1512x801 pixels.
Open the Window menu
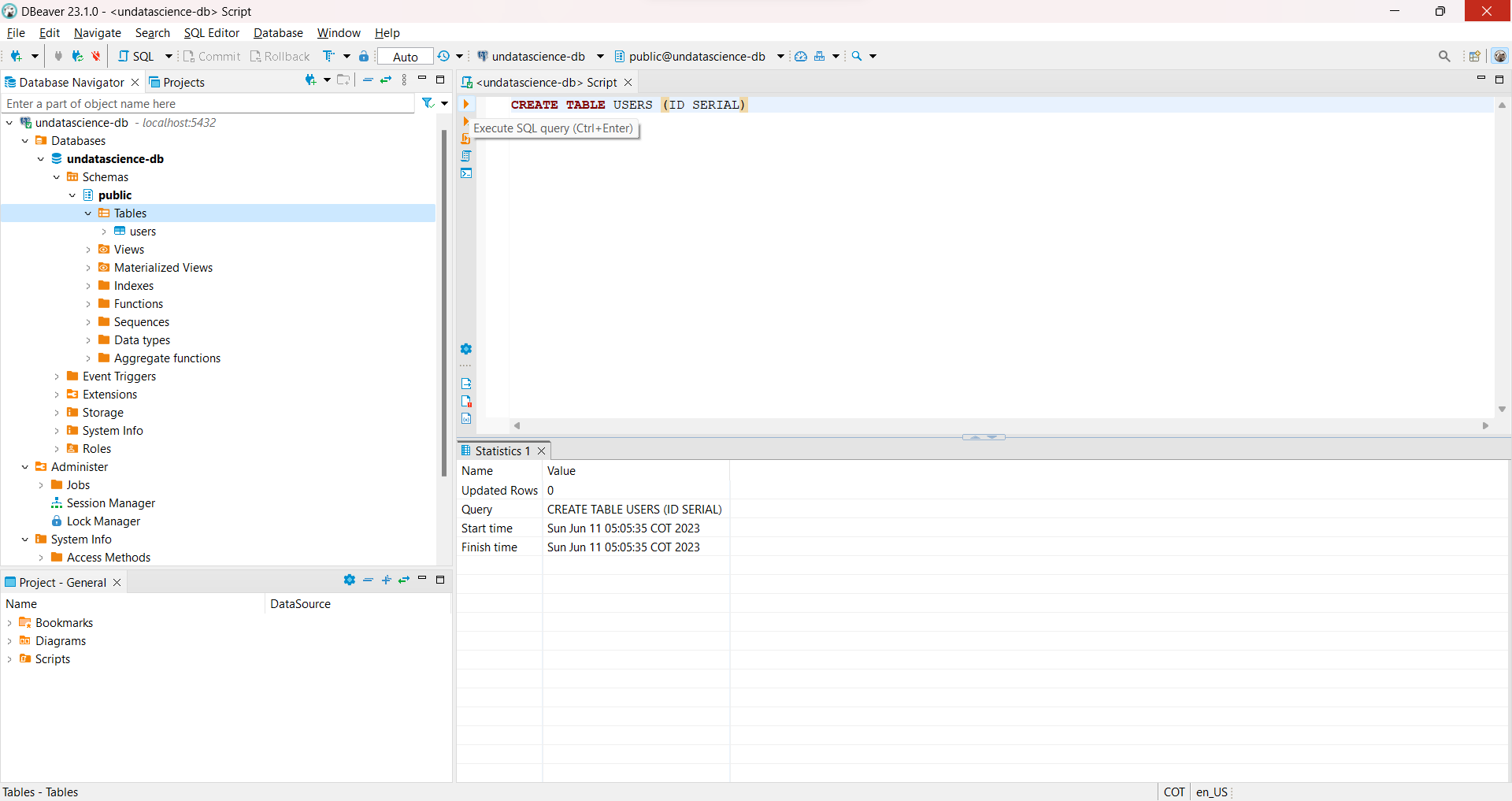coord(339,32)
